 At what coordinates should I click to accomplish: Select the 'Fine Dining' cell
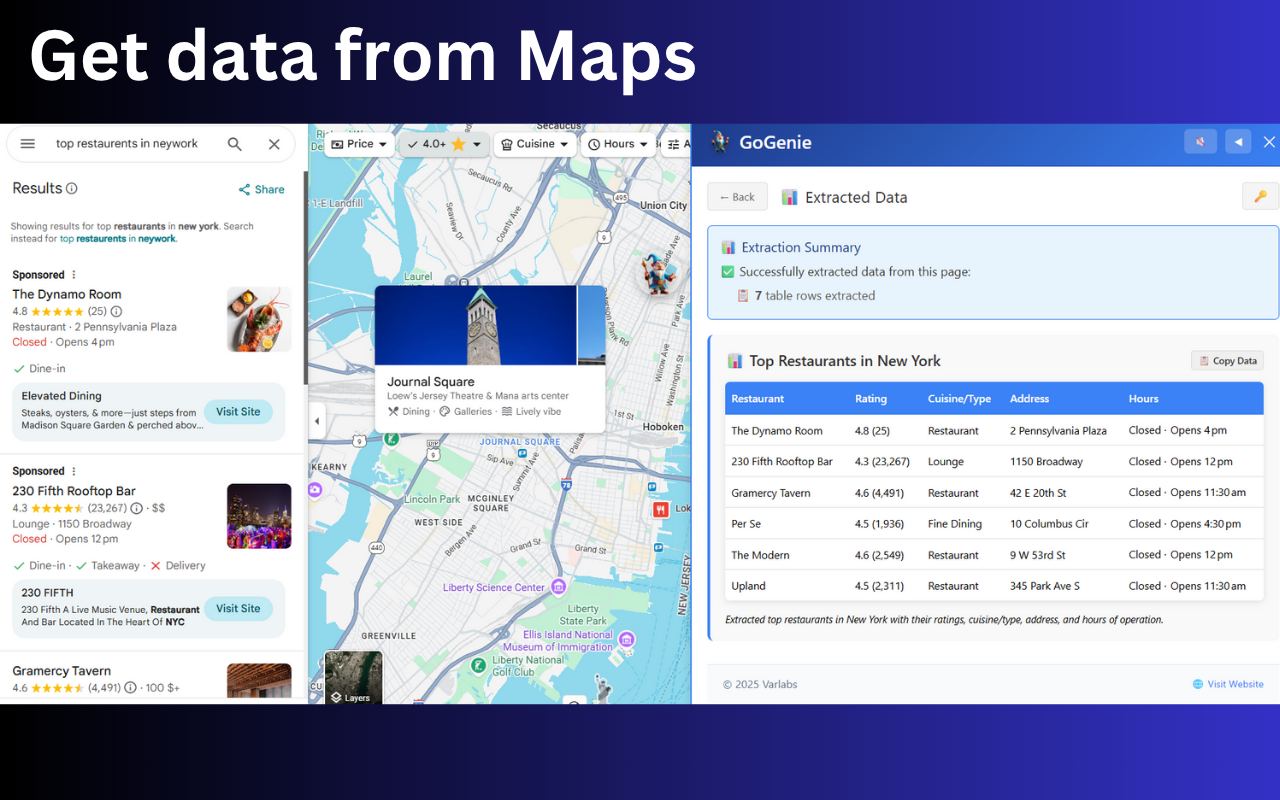955,524
